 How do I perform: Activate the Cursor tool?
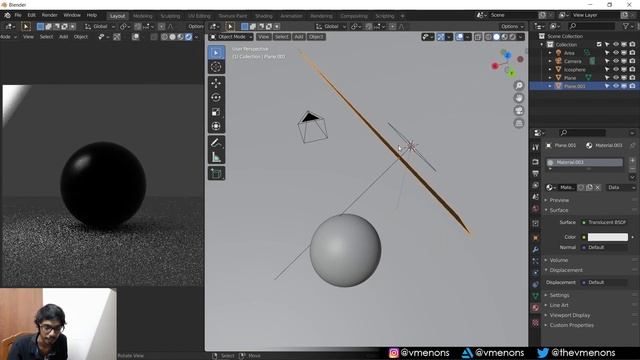(216, 67)
